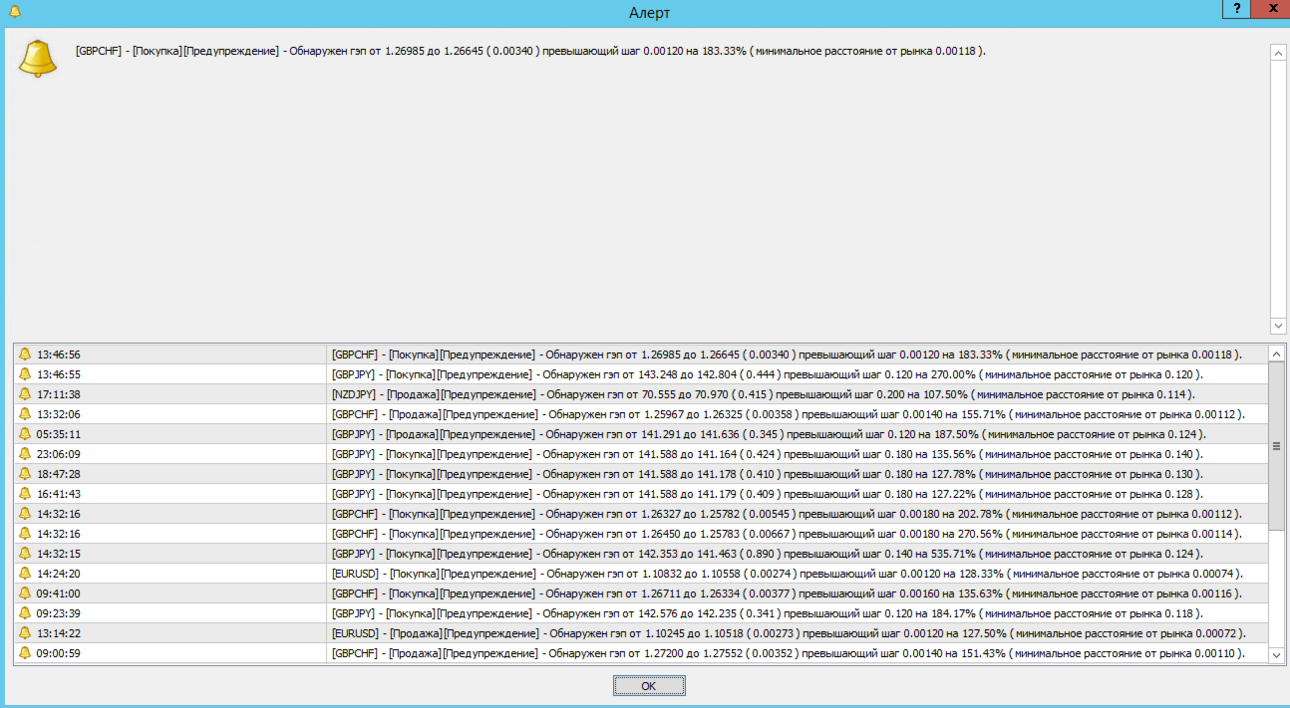This screenshot has width=1290, height=708.
Task: Click the bell icon beside 05:35:11
Action: point(25,434)
